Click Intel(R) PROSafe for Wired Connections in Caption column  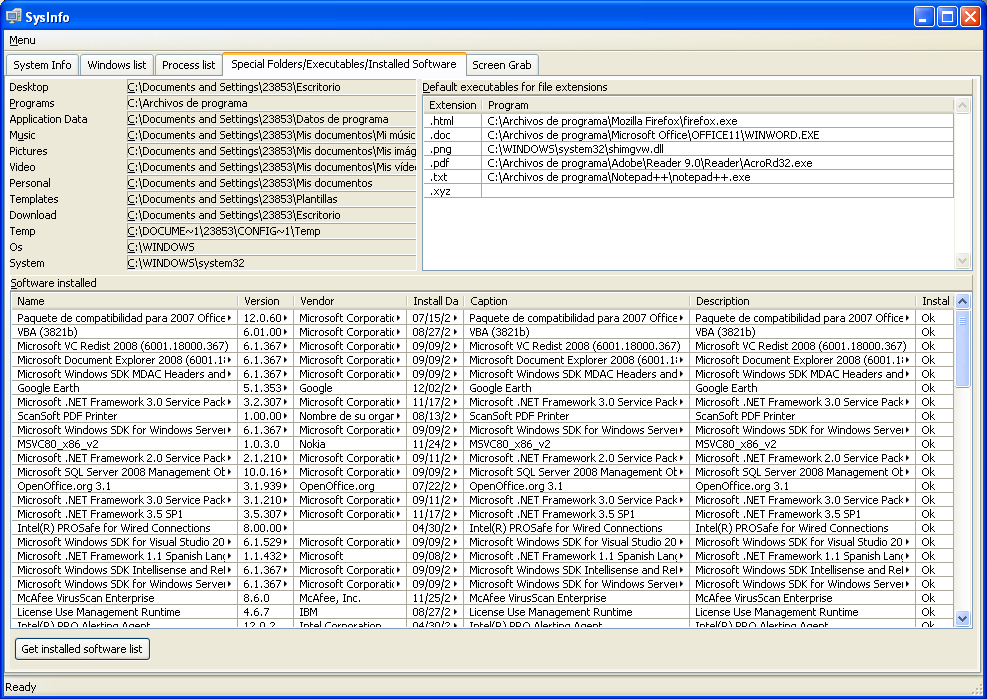click(x=576, y=528)
